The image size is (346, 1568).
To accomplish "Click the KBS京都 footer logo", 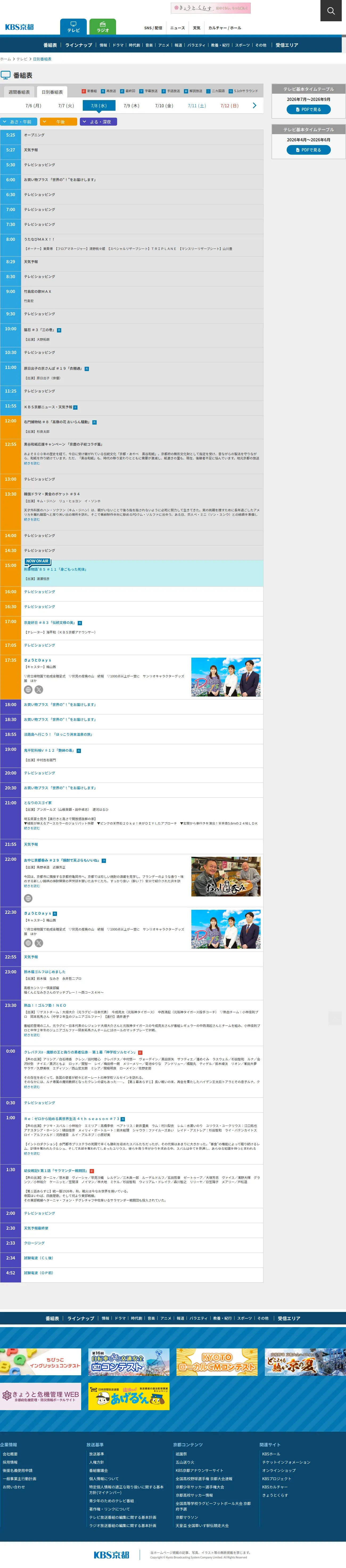I will (x=112, y=1555).
